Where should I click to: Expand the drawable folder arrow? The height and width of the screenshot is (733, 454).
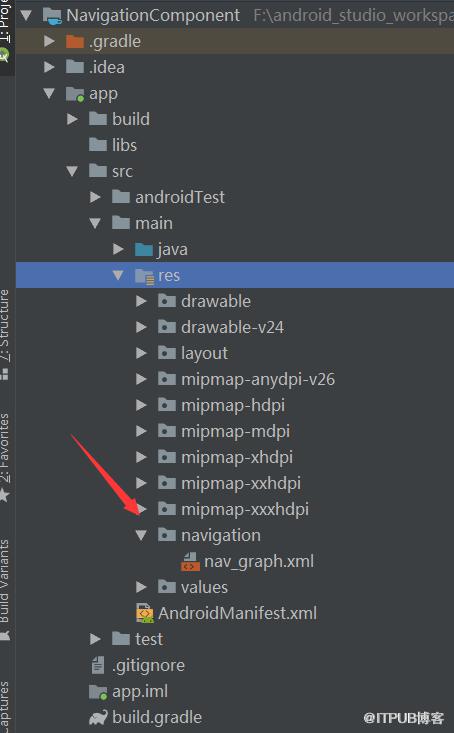(141, 301)
